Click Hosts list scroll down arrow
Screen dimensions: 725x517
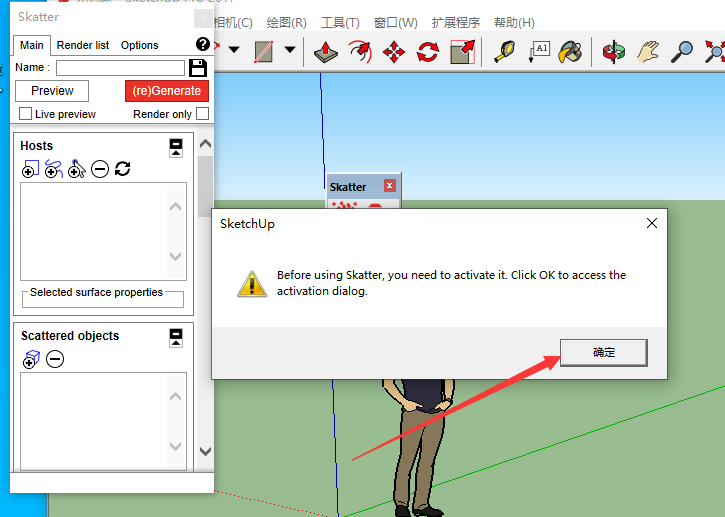point(175,256)
